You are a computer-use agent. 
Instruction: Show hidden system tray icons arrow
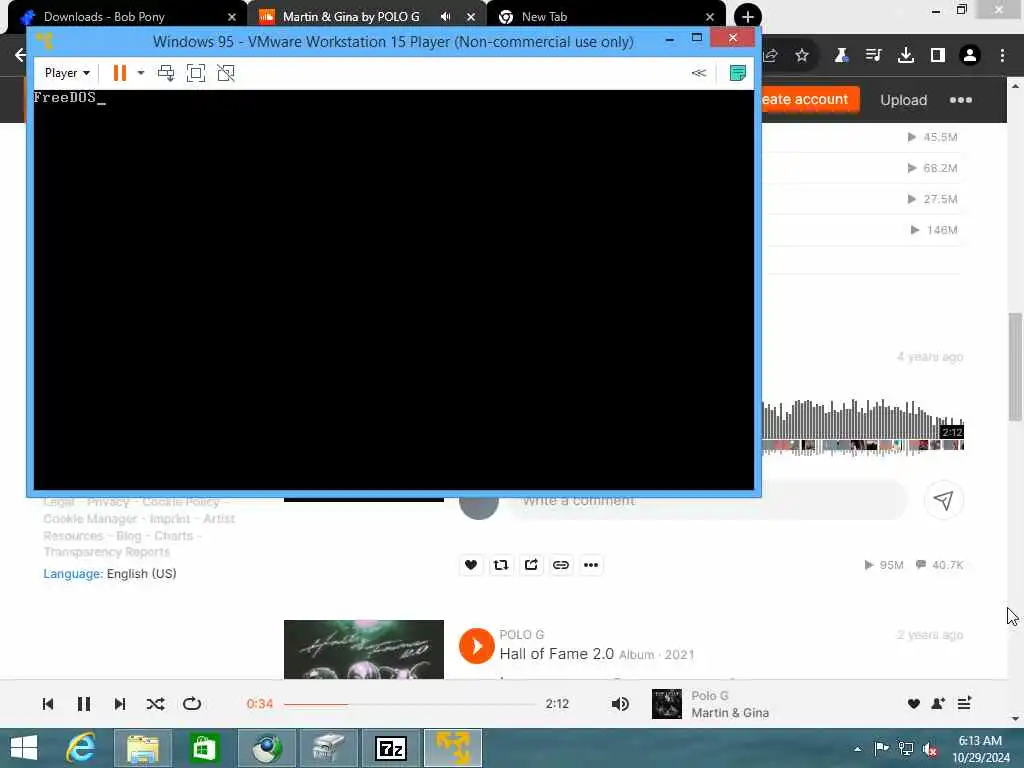point(857,748)
